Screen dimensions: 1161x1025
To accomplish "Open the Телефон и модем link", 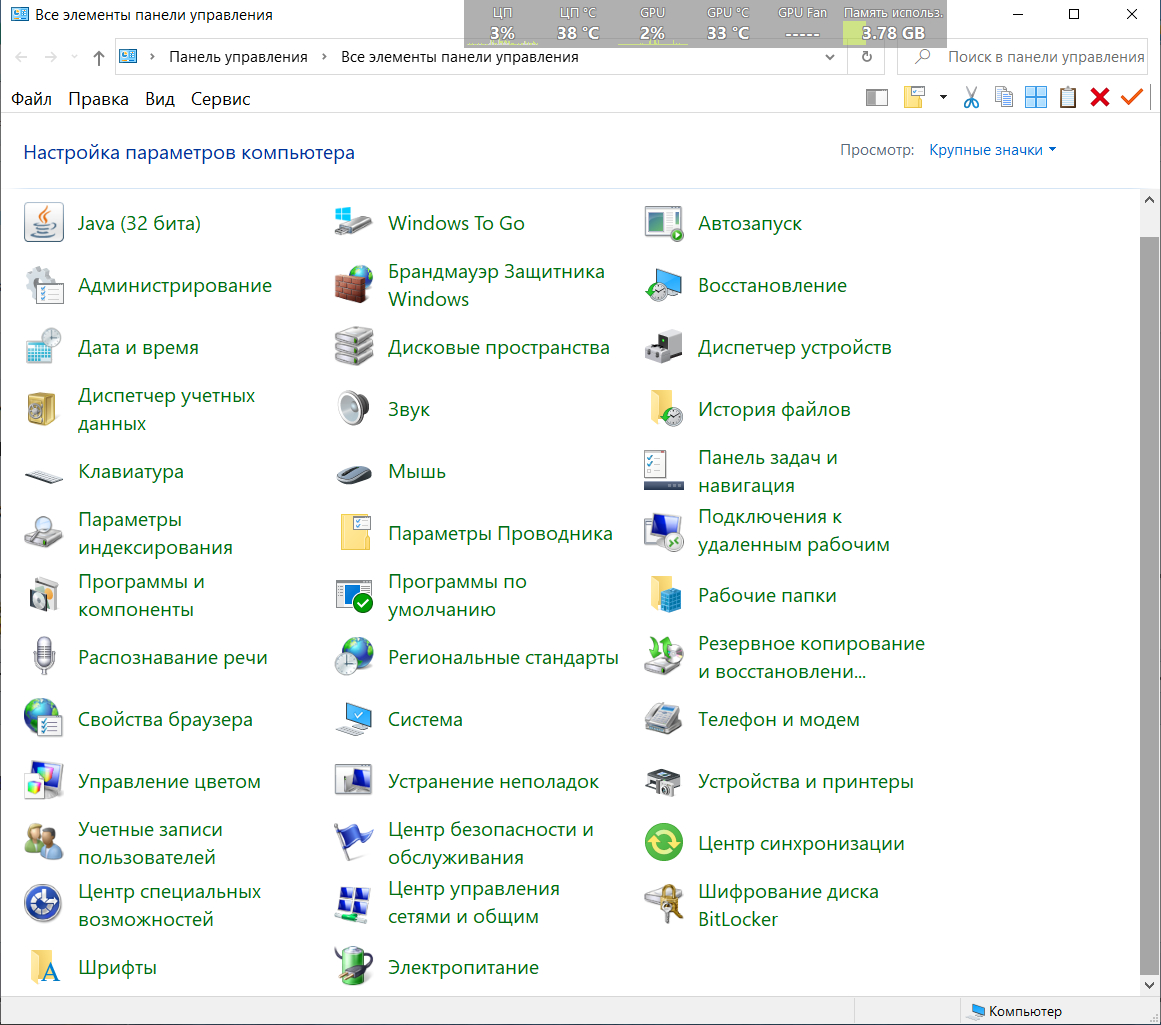I will [779, 719].
